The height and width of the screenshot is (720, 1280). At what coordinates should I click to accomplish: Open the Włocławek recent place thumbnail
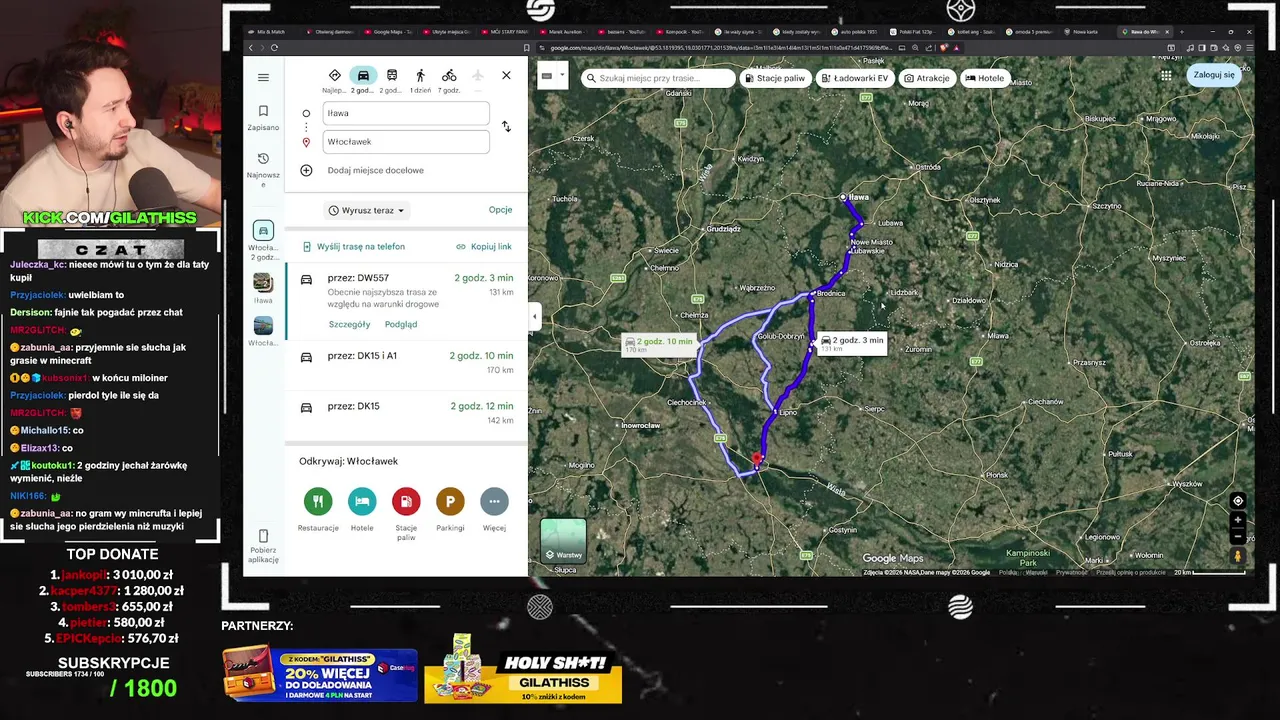(263, 331)
